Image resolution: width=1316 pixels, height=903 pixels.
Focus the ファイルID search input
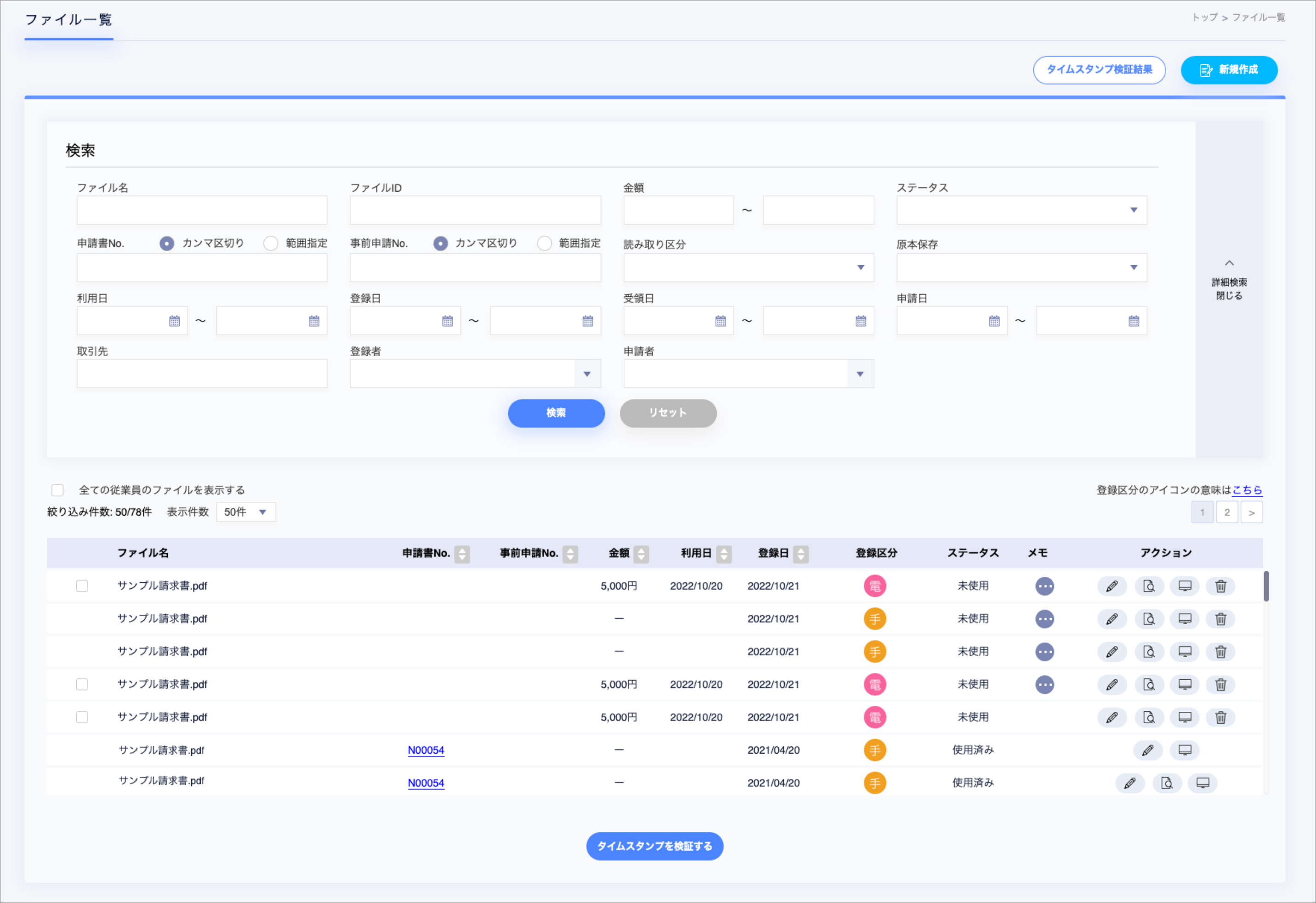(x=475, y=210)
